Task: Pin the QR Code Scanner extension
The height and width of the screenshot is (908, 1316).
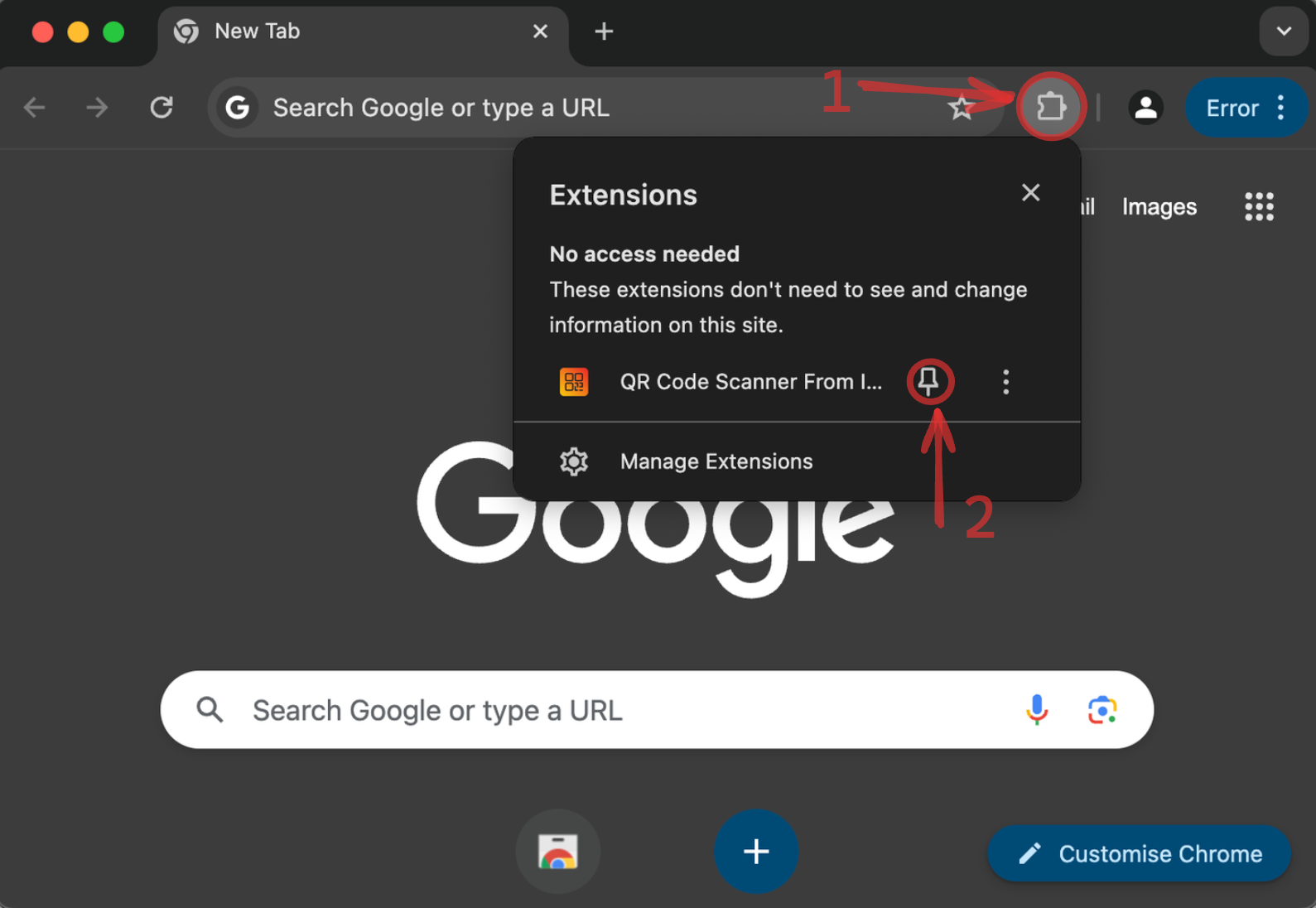Action: coord(929,382)
